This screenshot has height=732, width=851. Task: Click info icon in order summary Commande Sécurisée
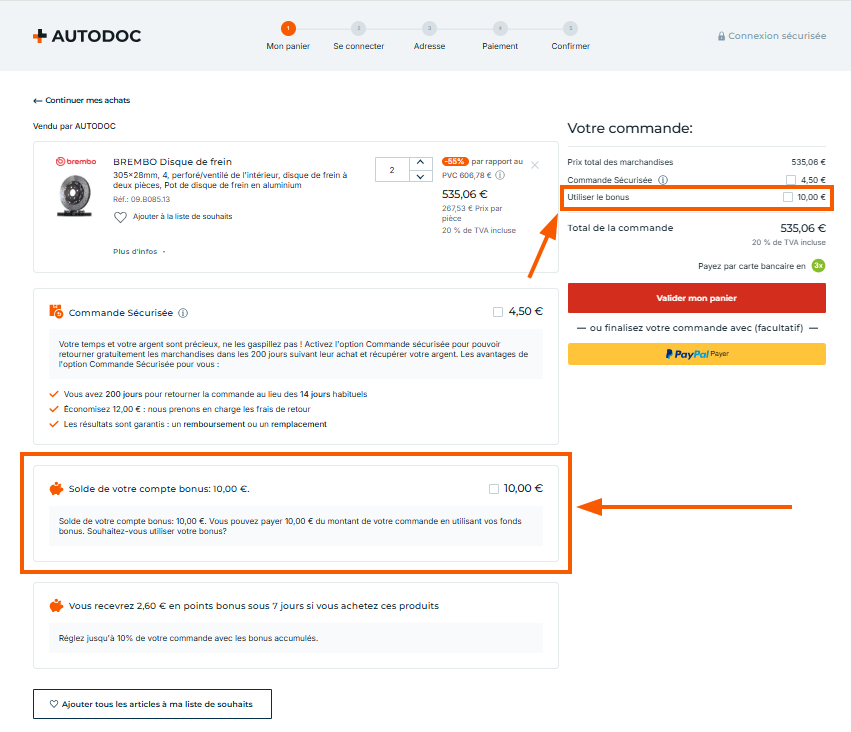click(x=663, y=180)
